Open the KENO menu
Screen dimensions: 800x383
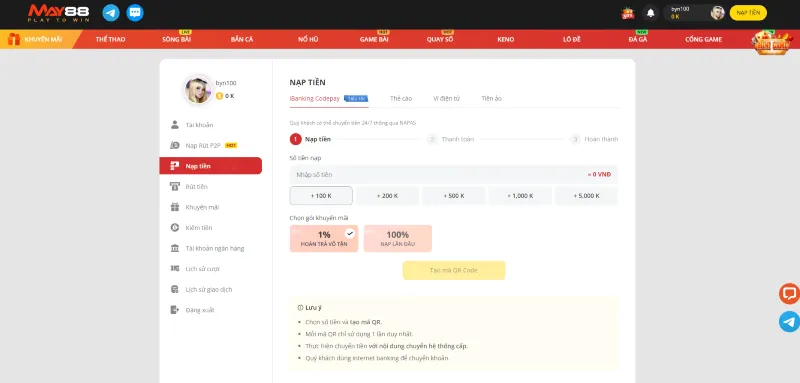point(506,39)
